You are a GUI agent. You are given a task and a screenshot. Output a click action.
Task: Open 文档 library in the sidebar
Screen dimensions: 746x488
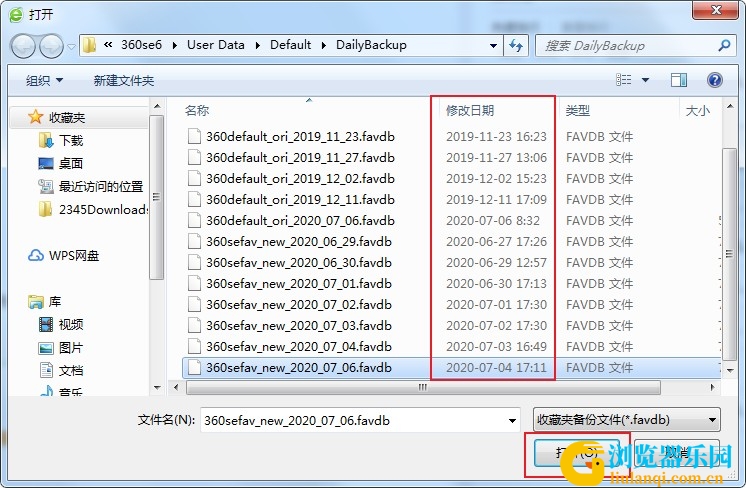pos(70,371)
